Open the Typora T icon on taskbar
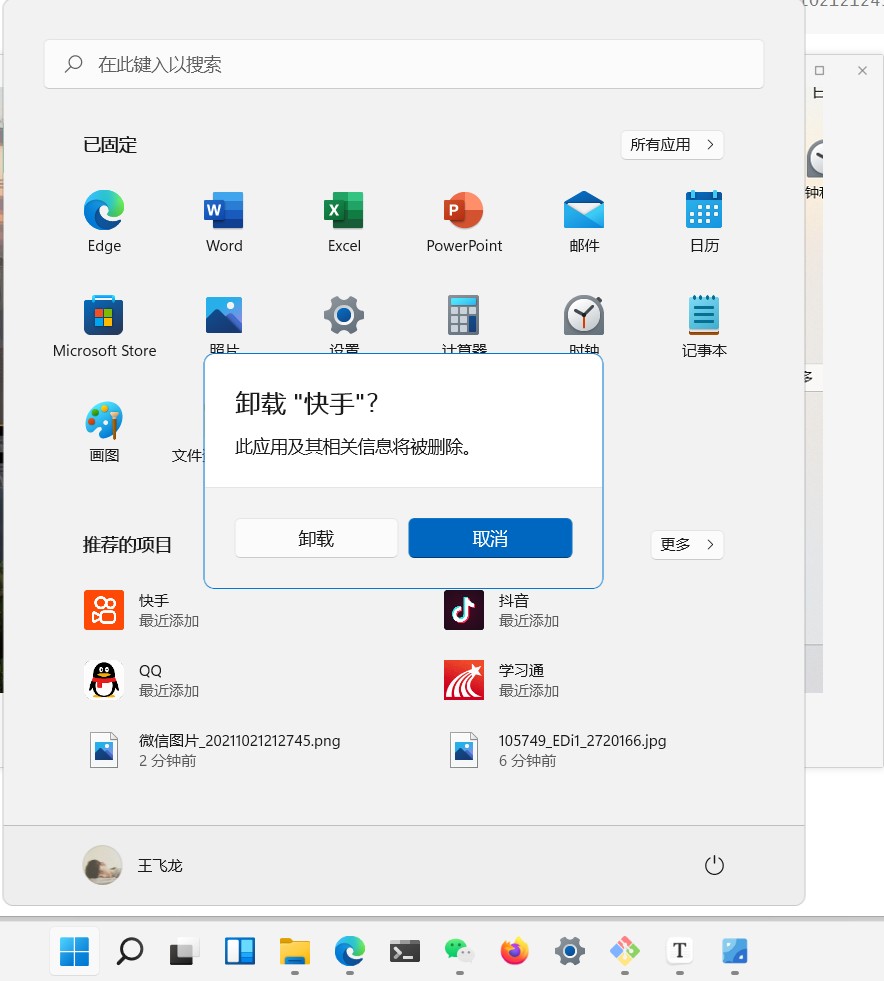The width and height of the screenshot is (884, 981). pyautogui.click(x=679, y=951)
